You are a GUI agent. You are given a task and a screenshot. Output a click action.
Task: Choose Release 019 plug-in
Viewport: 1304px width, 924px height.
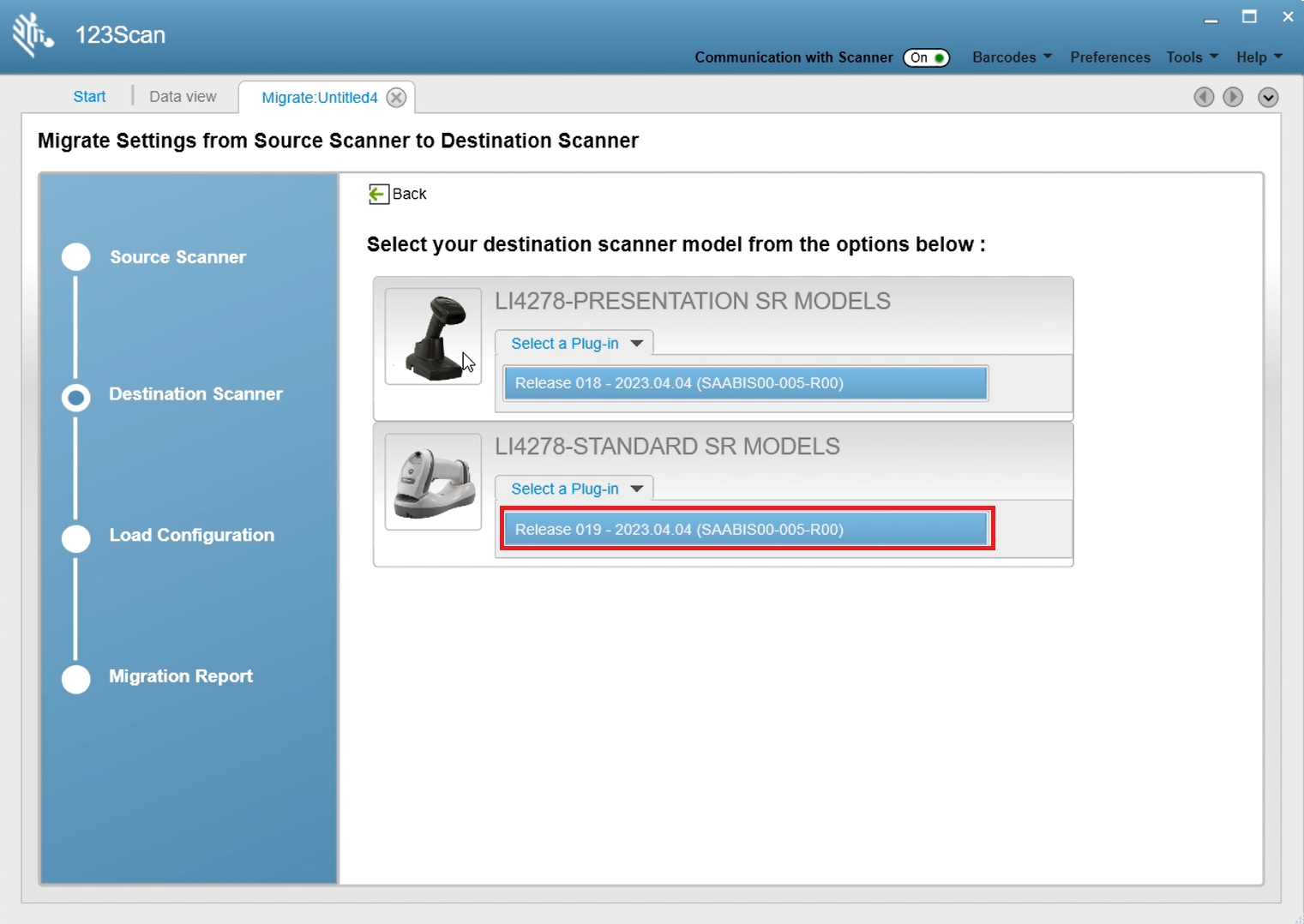coord(746,530)
